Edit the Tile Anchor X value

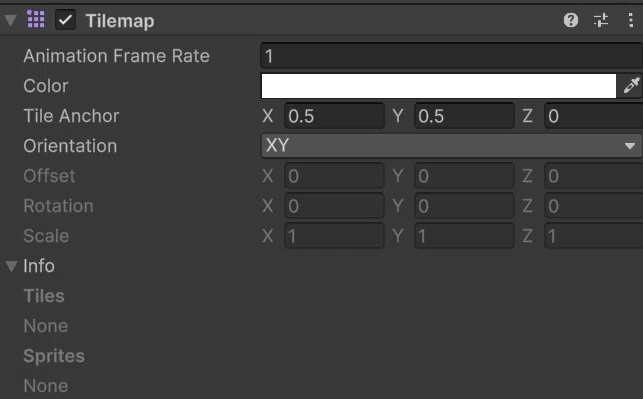coord(334,116)
